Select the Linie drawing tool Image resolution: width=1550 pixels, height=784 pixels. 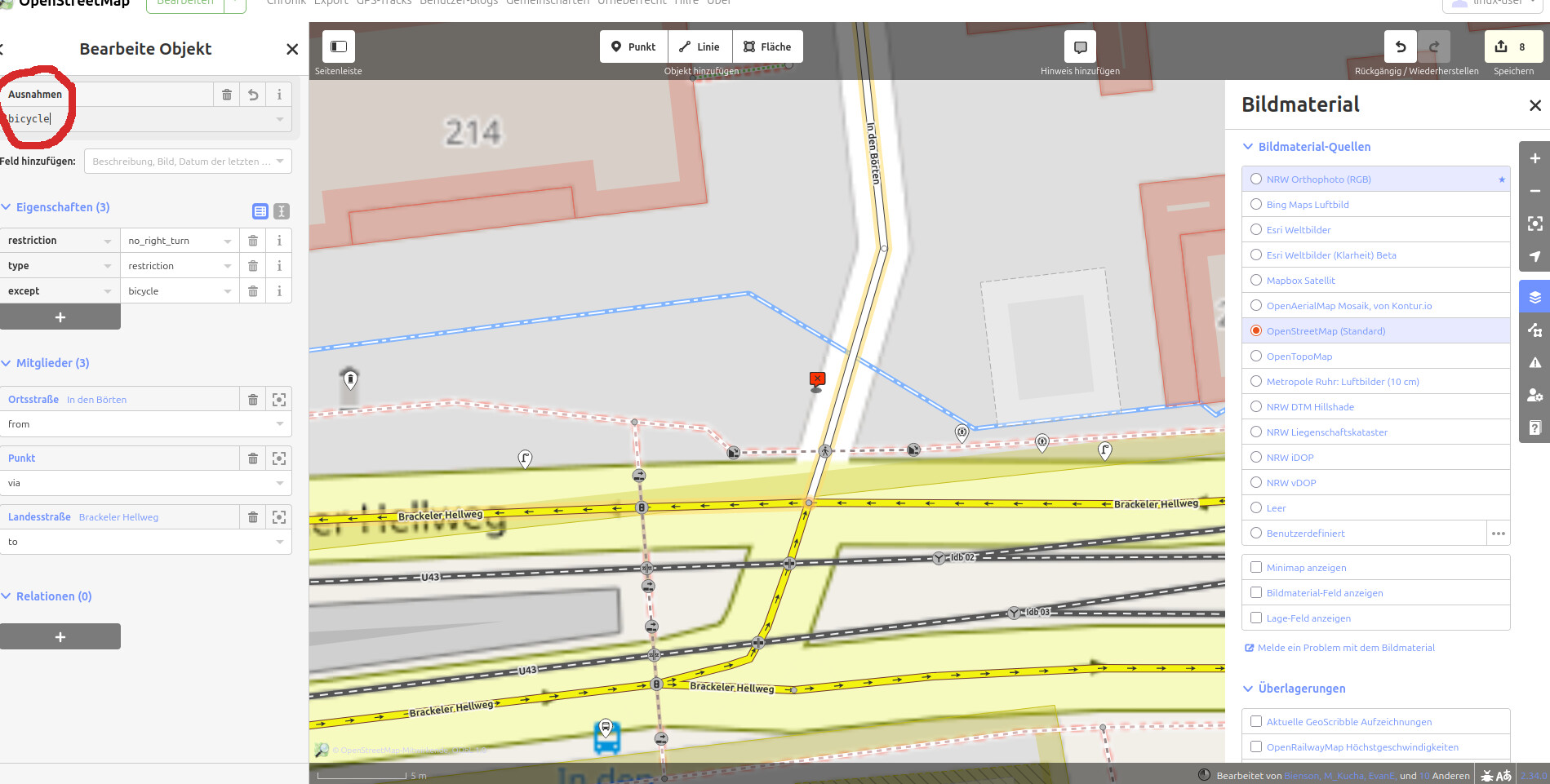(x=699, y=47)
